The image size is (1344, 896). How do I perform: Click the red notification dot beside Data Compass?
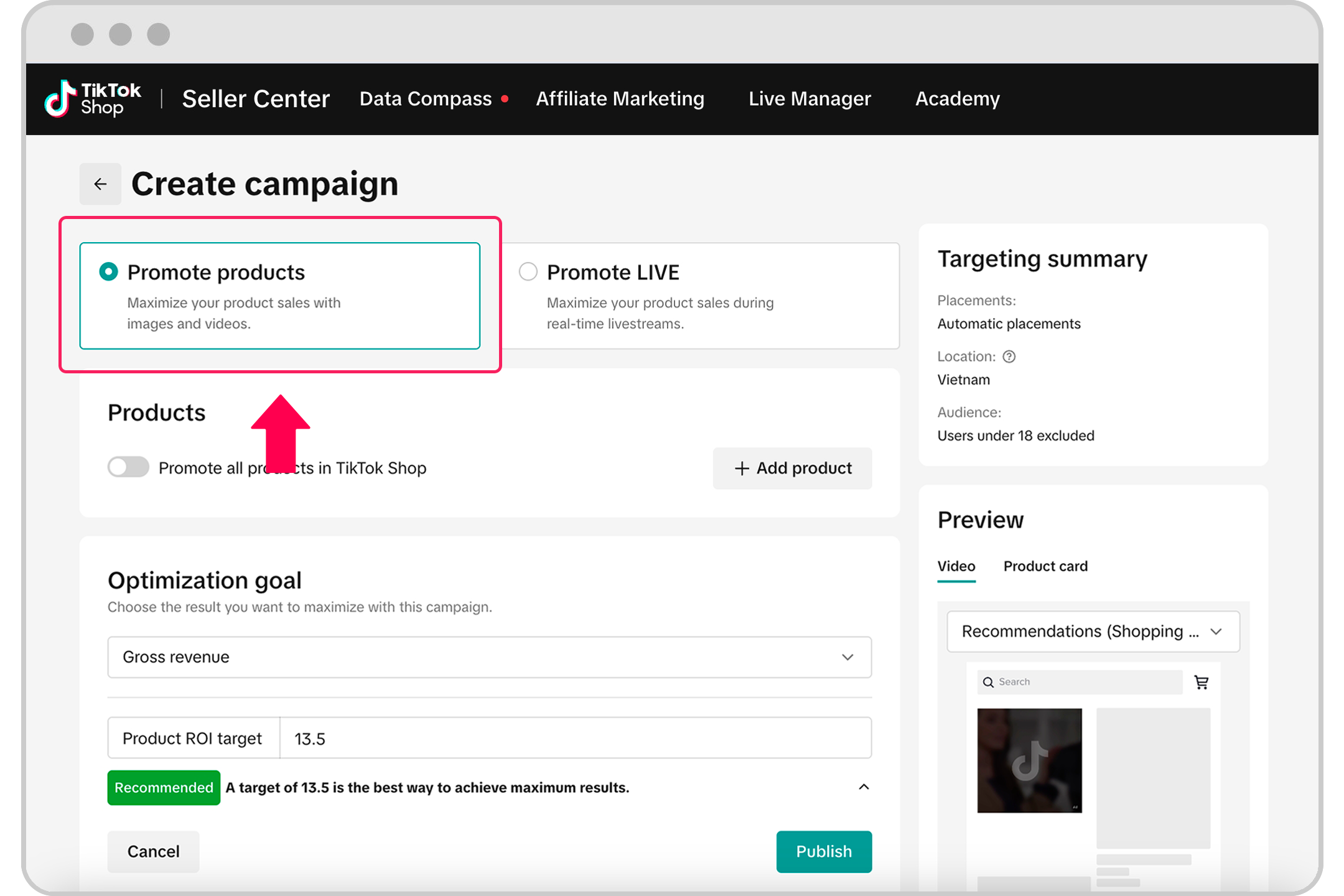pyautogui.click(x=505, y=98)
